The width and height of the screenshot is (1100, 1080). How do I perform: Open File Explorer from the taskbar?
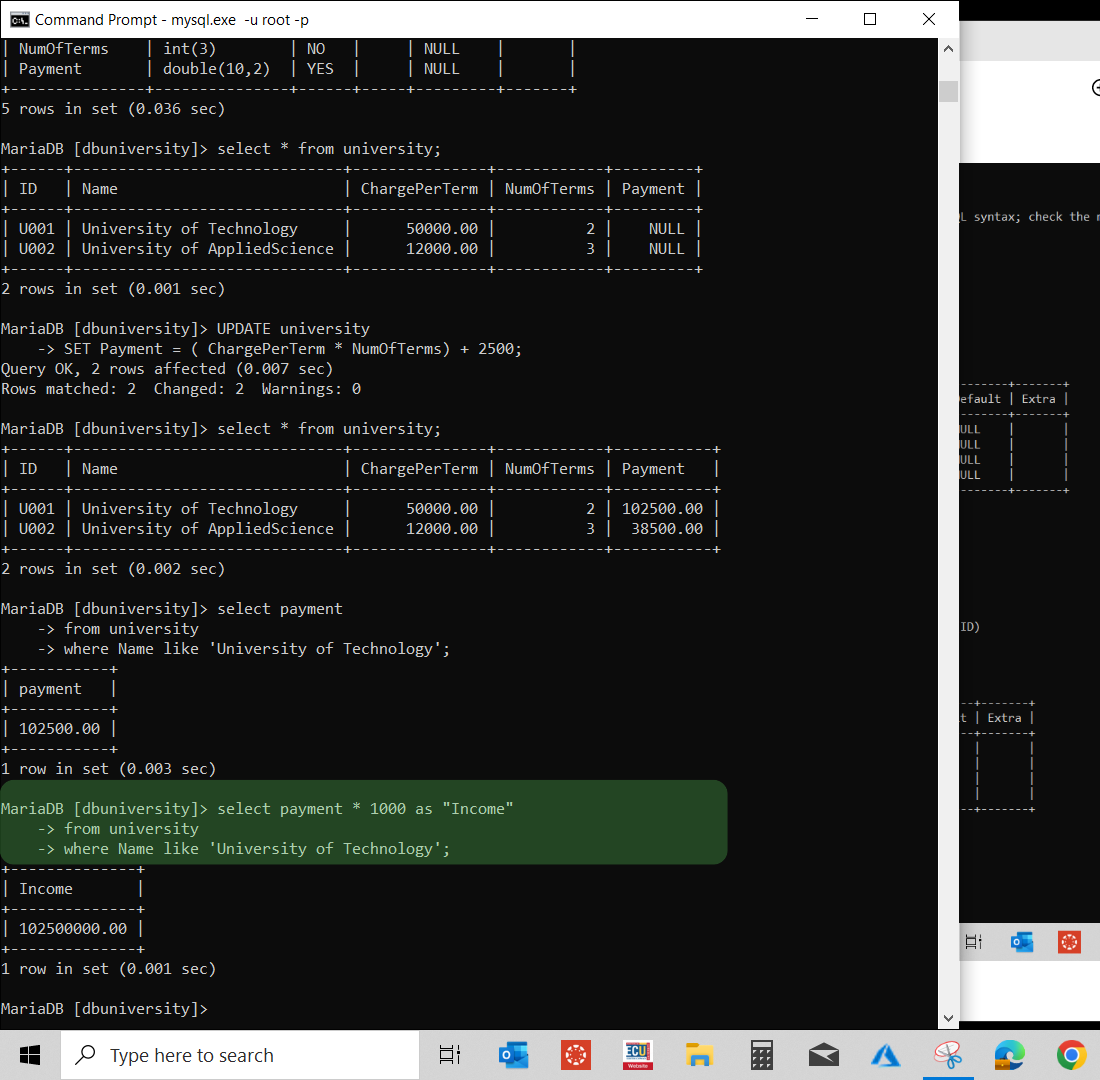(698, 1055)
